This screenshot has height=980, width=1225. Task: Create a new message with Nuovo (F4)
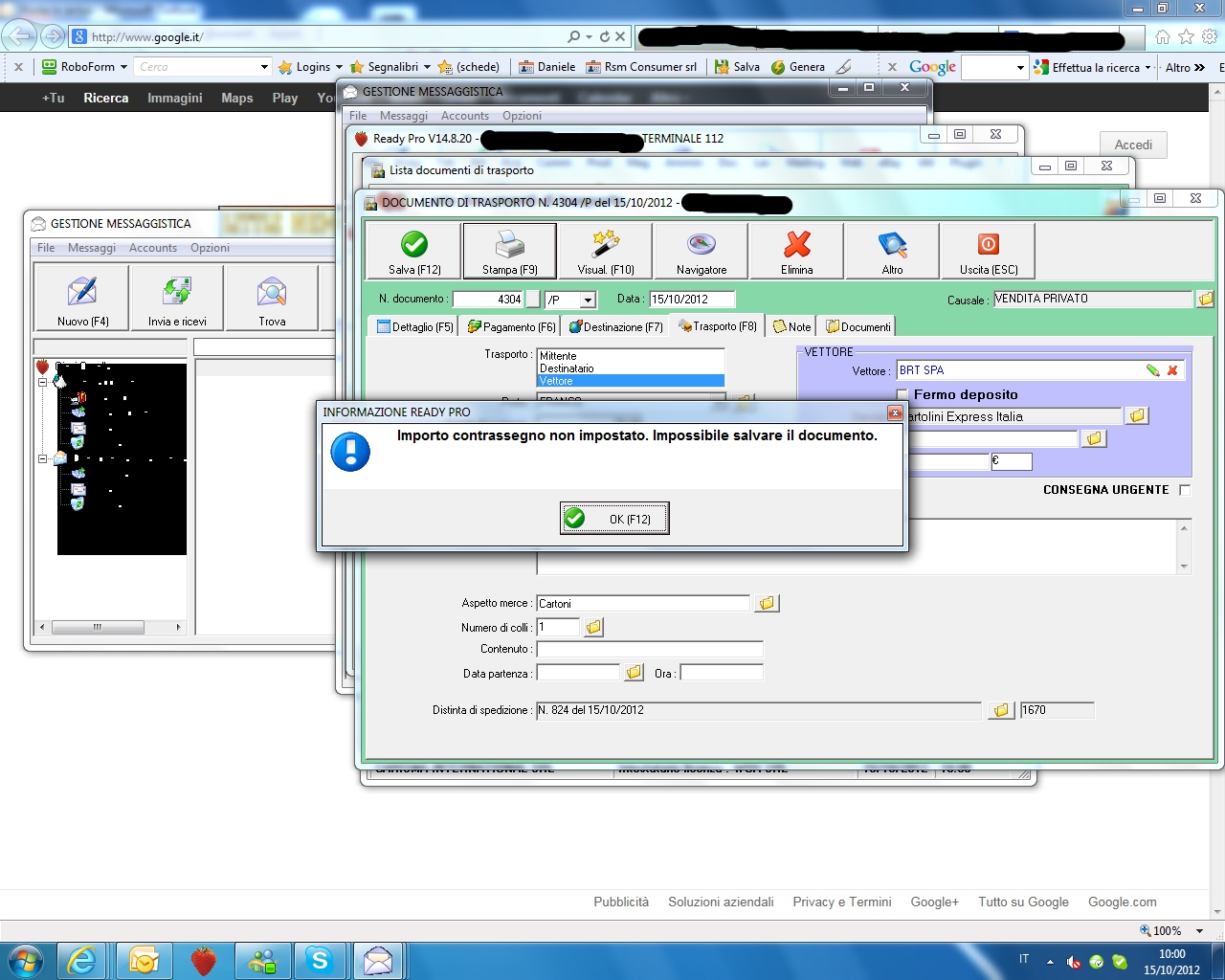pos(82,299)
